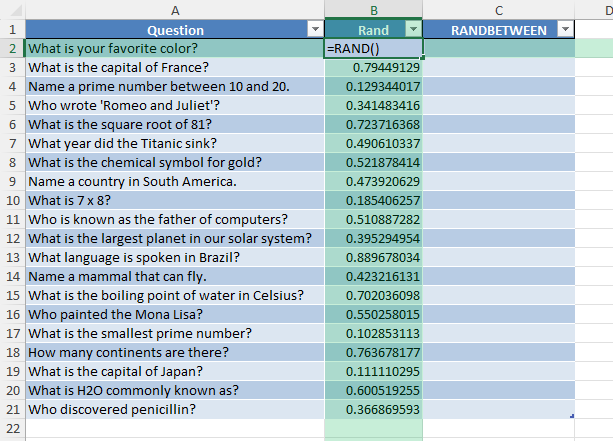Select 'What is your favorite color?' cell
The height and width of the screenshot is (441, 613).
coord(175,48)
